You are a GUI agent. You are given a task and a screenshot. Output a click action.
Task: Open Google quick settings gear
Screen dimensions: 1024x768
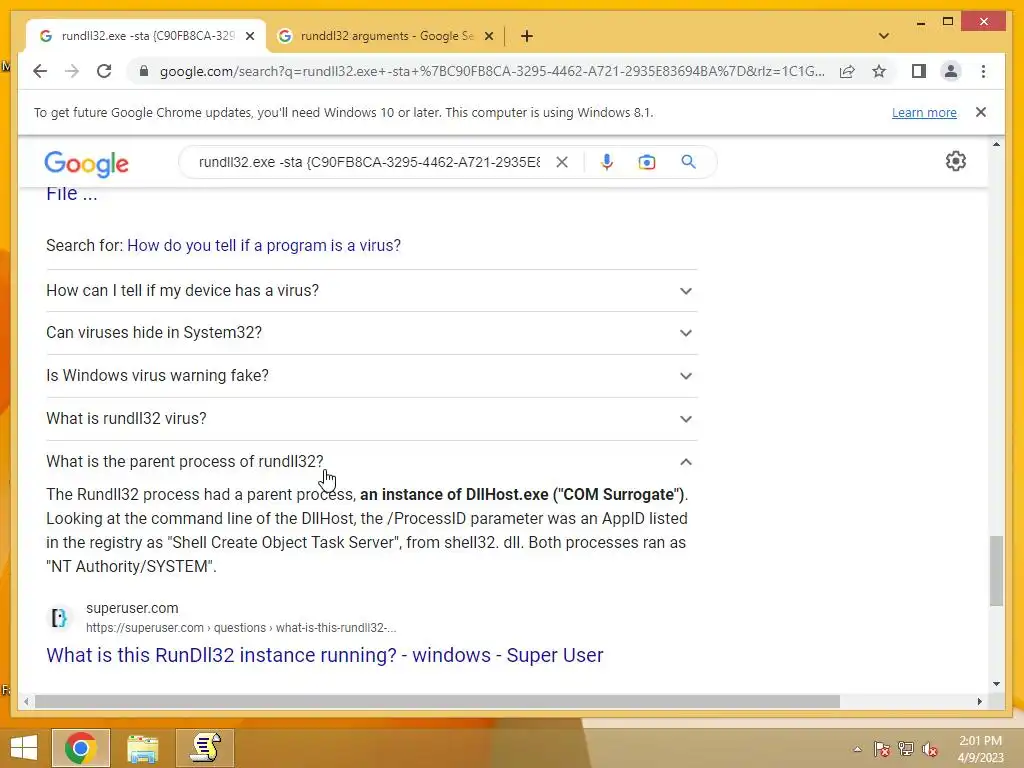(955, 161)
